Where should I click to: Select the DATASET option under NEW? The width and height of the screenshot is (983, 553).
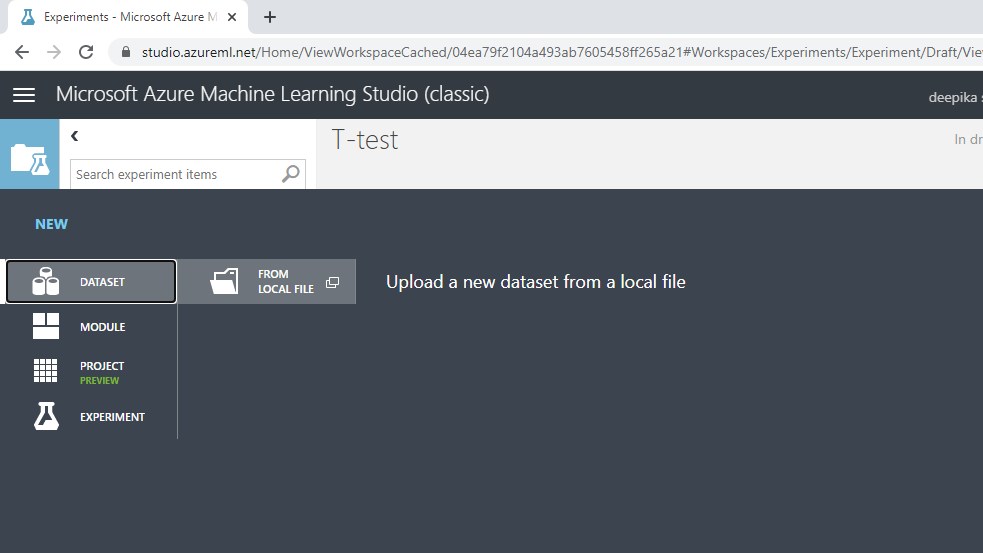pyautogui.click(x=91, y=282)
